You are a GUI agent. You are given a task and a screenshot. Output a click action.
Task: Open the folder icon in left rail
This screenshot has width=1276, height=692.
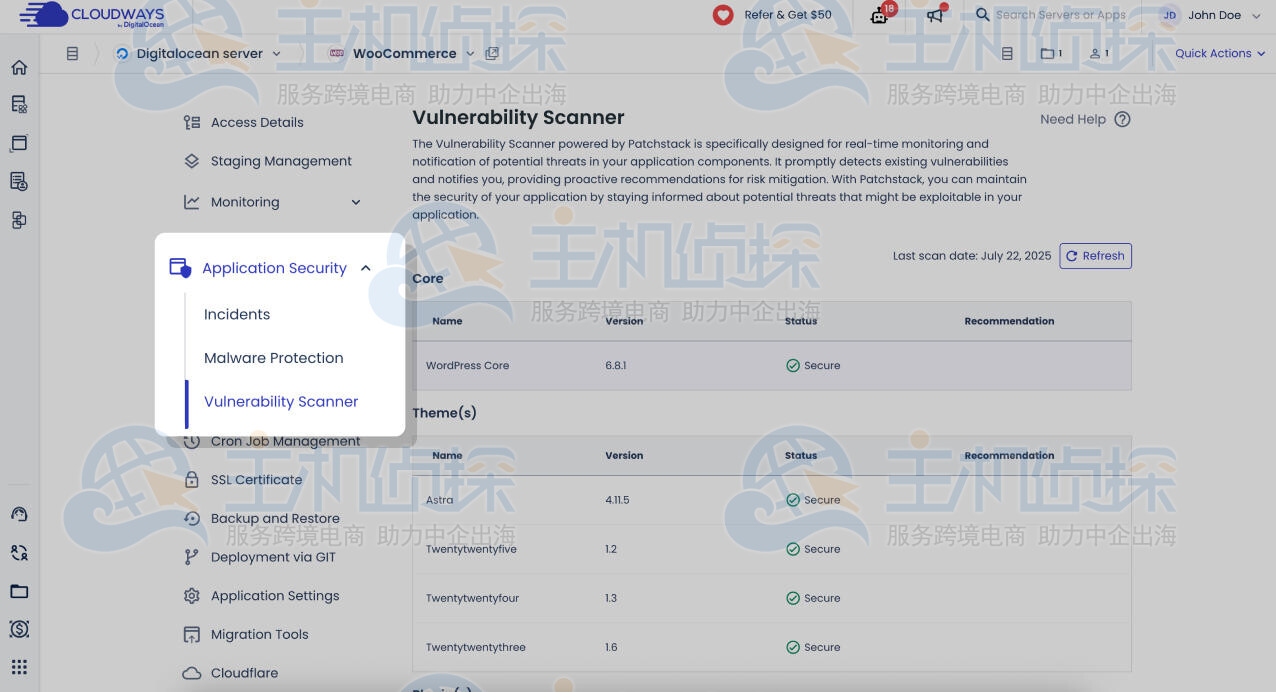[19, 591]
